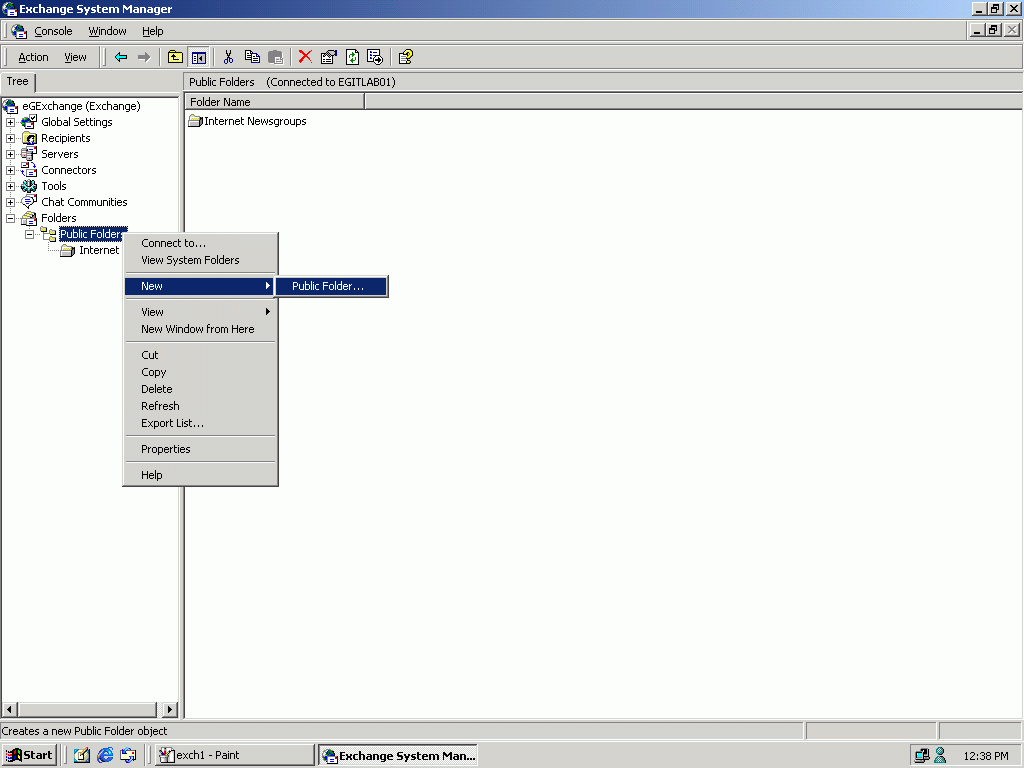This screenshot has height=768, width=1024.
Task: Open the Window menu
Action: click(x=107, y=31)
